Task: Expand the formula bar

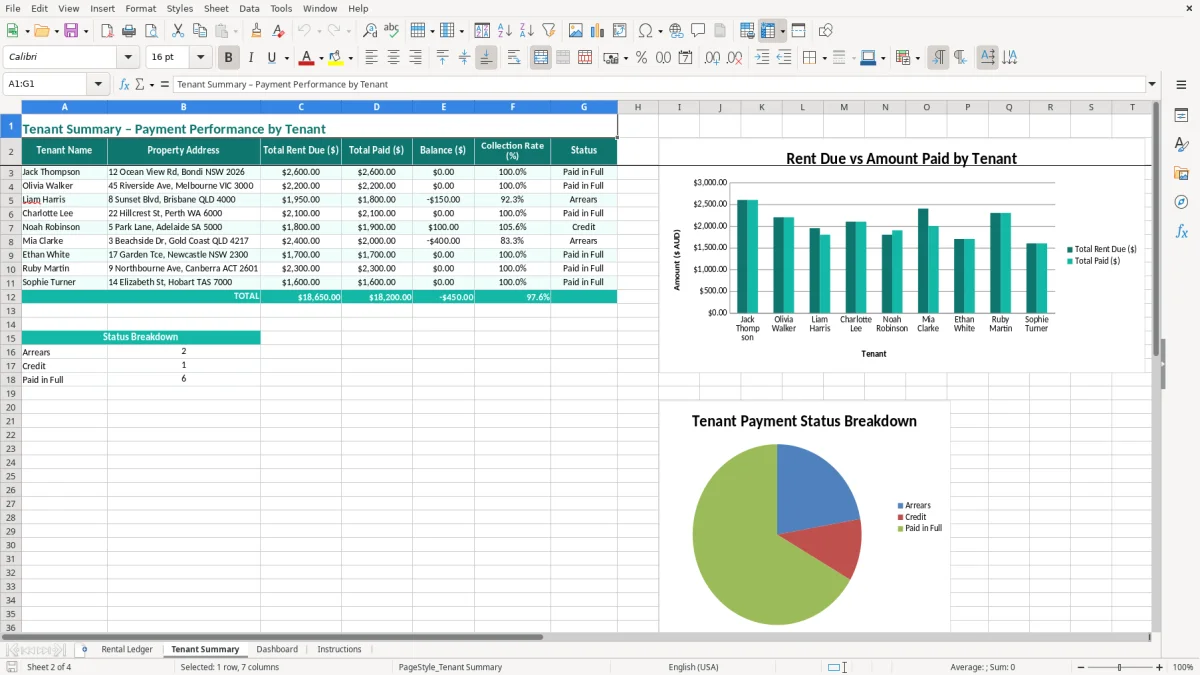Action: 1152,84
